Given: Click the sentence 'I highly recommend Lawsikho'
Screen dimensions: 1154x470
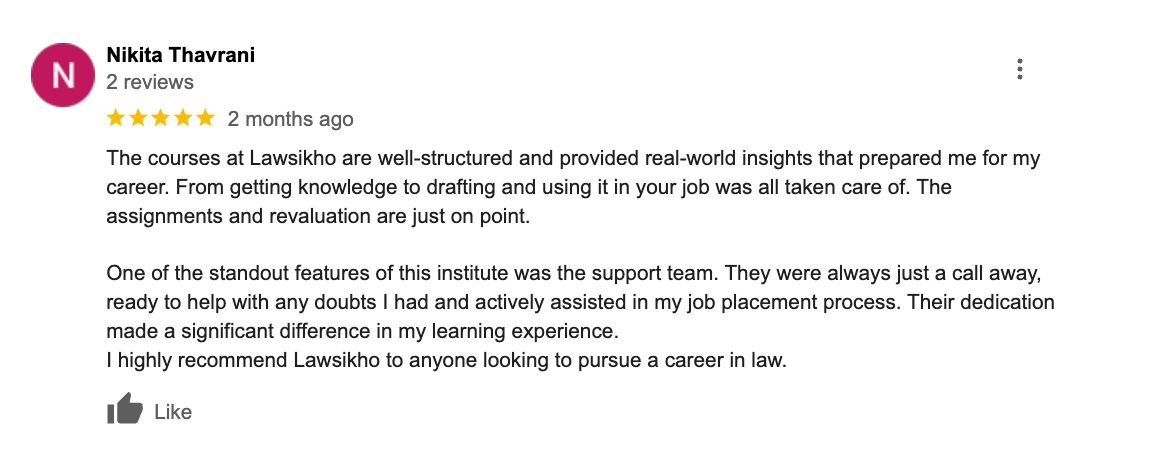Looking at the screenshot, I should (447, 361).
